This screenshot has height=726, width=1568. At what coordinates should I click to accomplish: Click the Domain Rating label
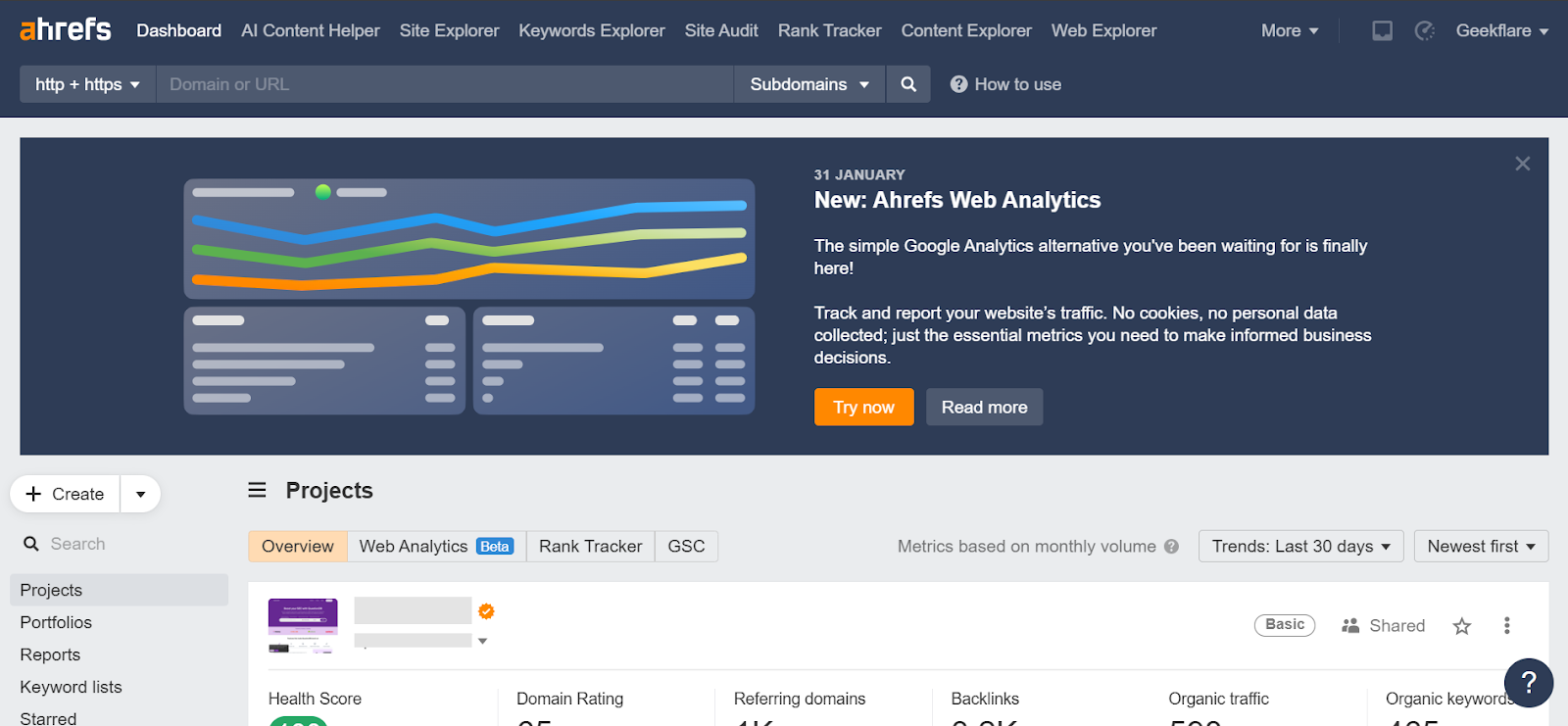[x=569, y=699]
